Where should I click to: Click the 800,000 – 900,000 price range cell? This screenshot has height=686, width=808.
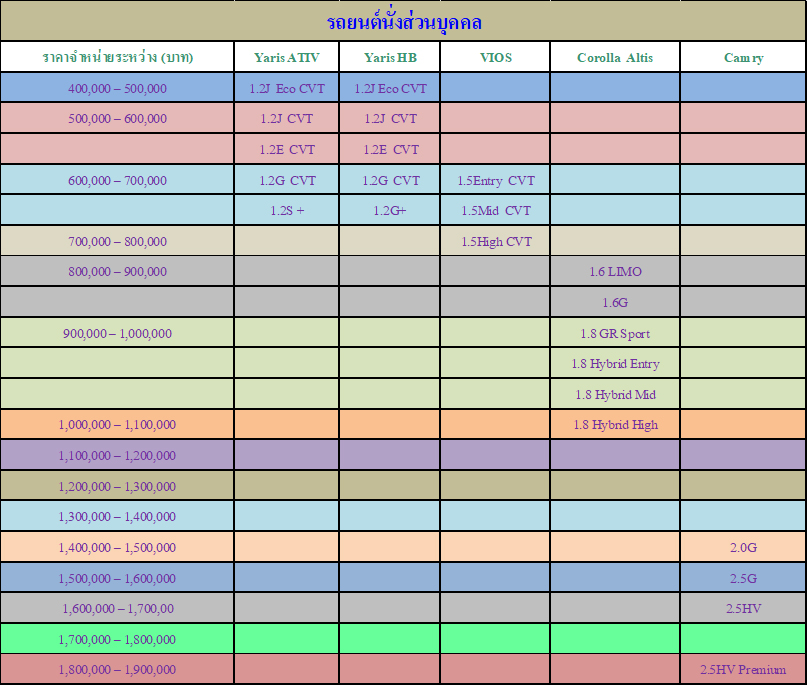117,271
